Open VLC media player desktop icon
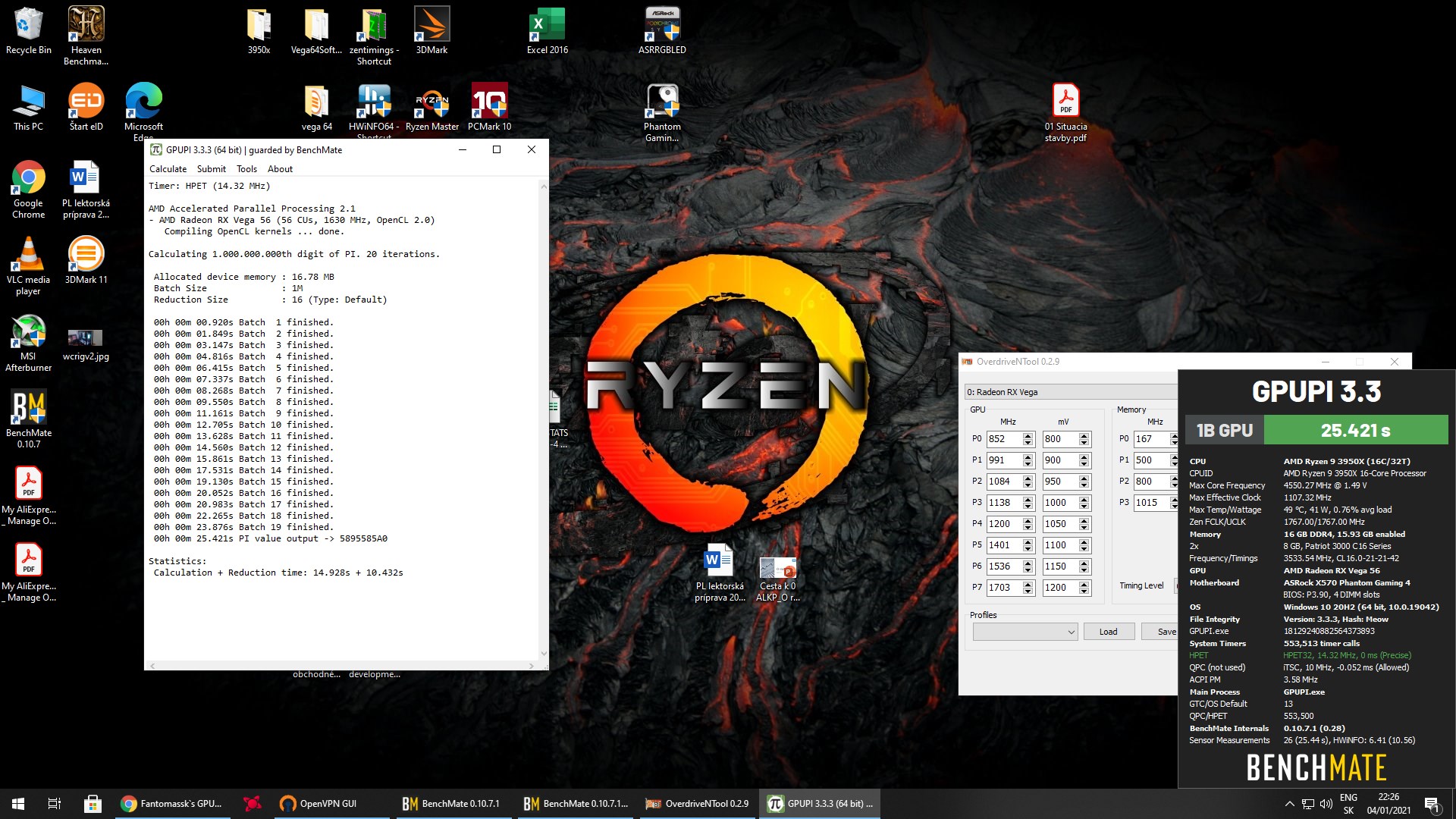This screenshot has height=819, width=1456. (29, 265)
